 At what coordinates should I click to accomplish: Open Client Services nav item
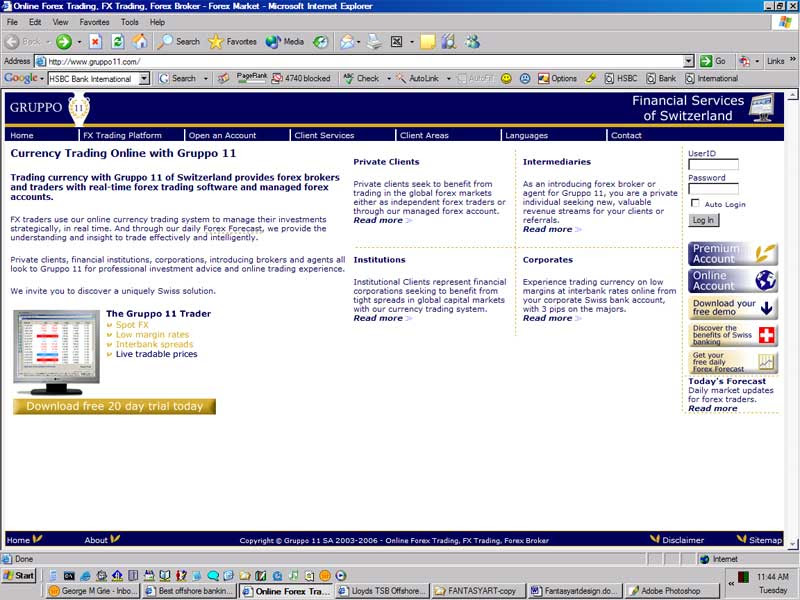pyautogui.click(x=324, y=135)
